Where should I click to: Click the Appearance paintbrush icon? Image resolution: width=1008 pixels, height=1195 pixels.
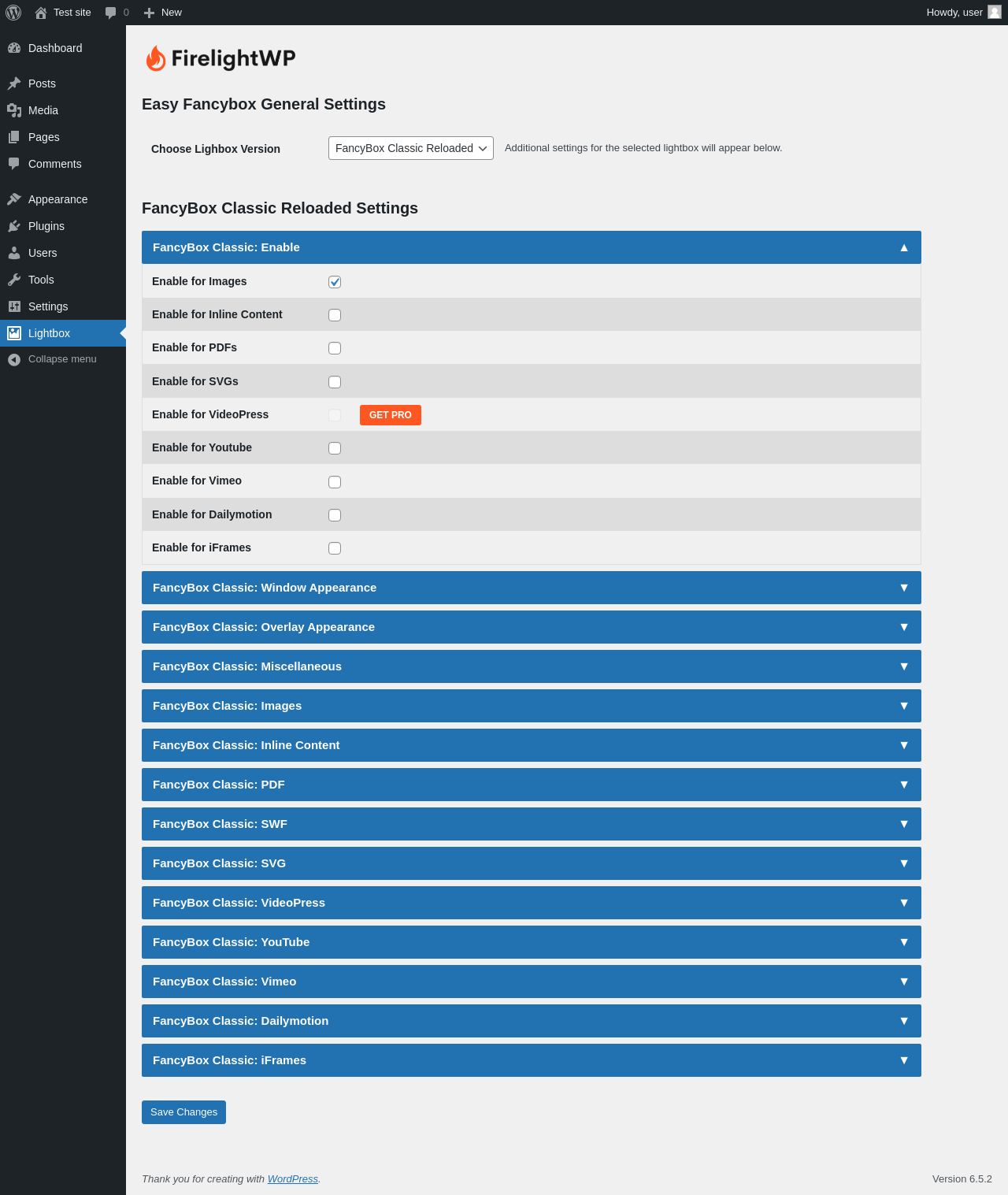coord(14,199)
